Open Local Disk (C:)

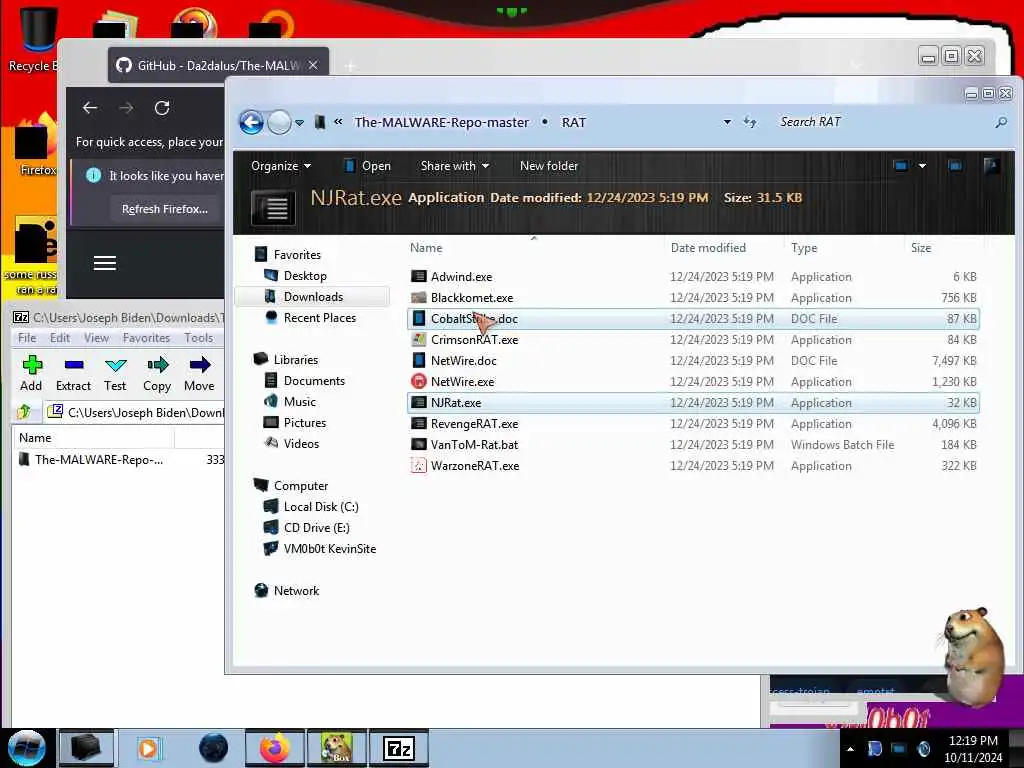point(321,507)
